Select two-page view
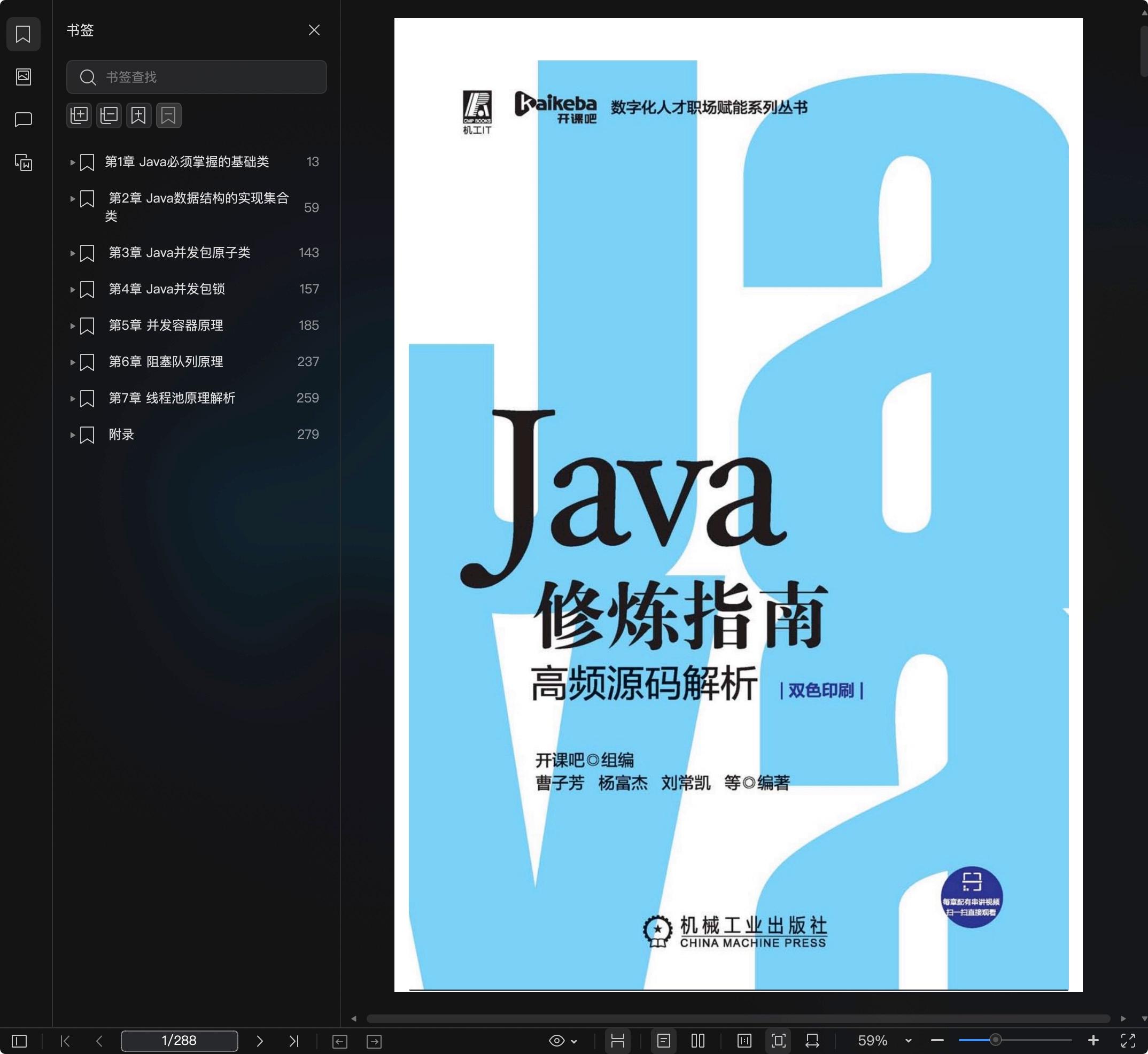 tap(698, 1041)
